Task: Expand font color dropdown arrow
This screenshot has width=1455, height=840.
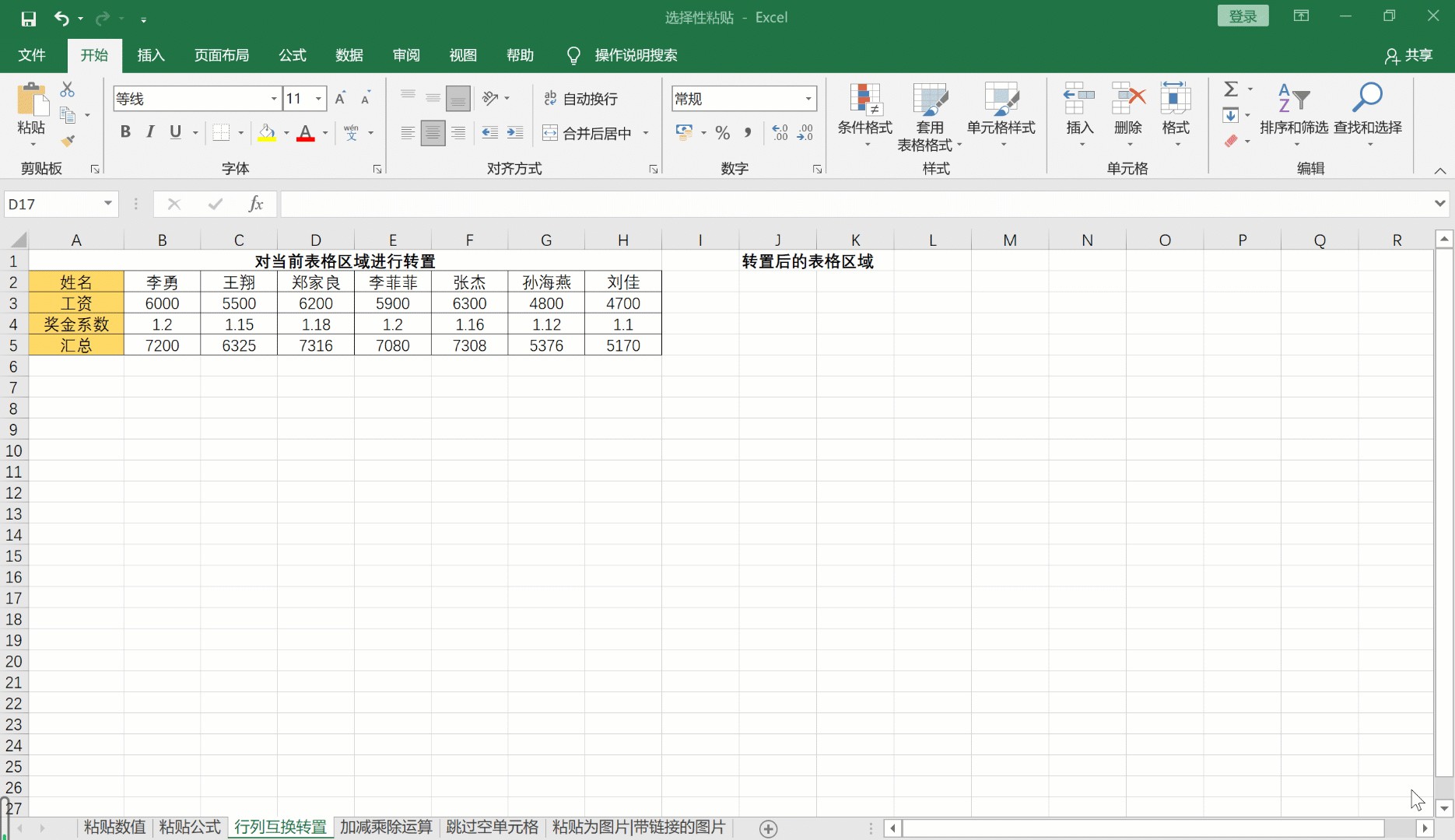Action: tap(325, 133)
